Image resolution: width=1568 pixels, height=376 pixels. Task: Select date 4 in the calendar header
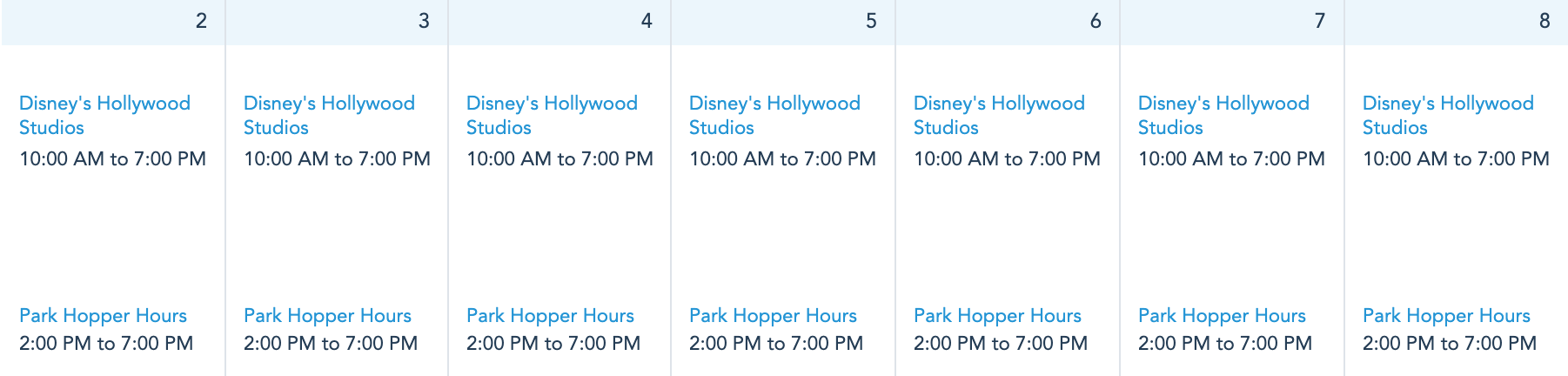(647, 21)
